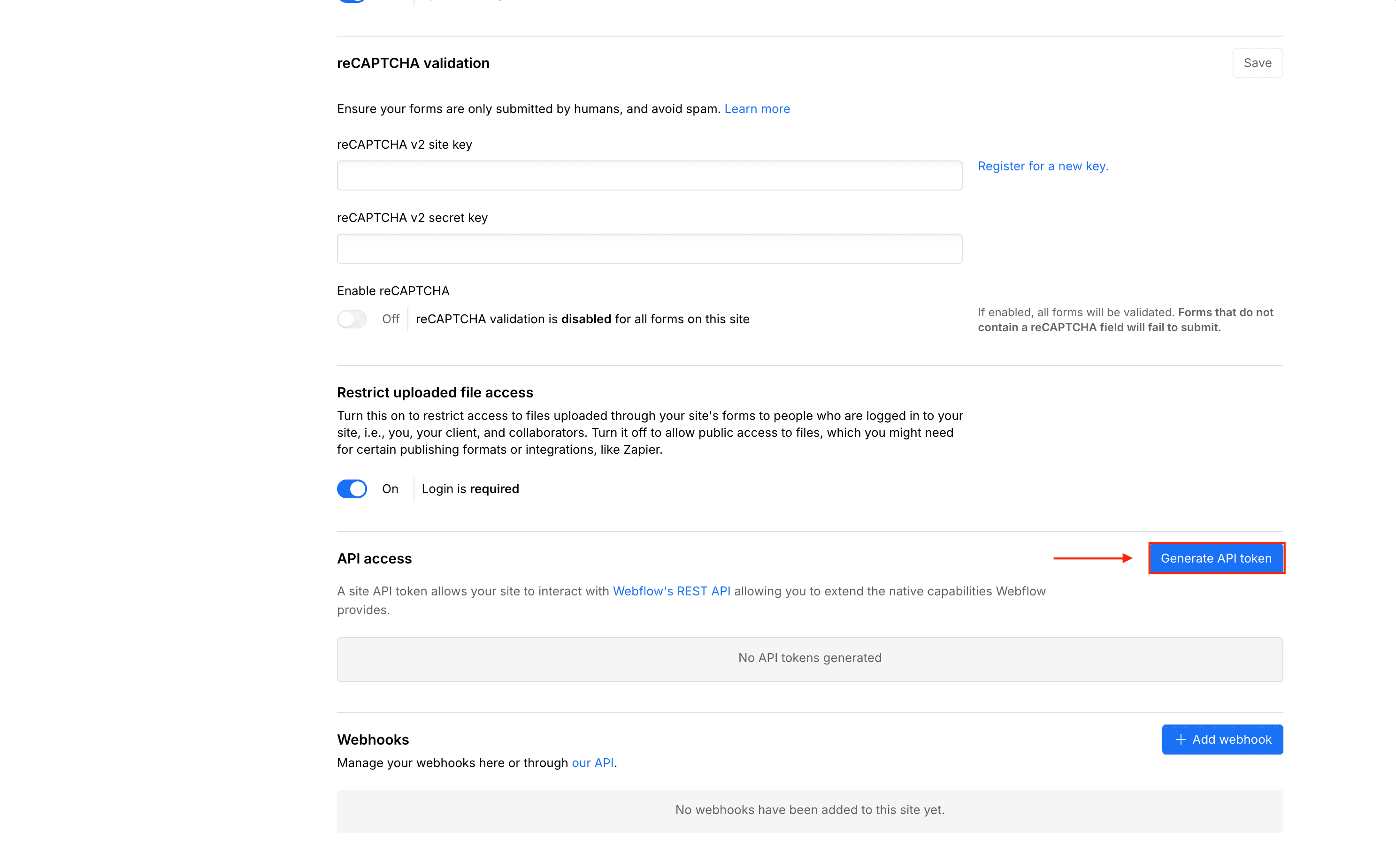The image size is (1396, 868).
Task: Open the Webflow's REST API link
Action: (671, 591)
